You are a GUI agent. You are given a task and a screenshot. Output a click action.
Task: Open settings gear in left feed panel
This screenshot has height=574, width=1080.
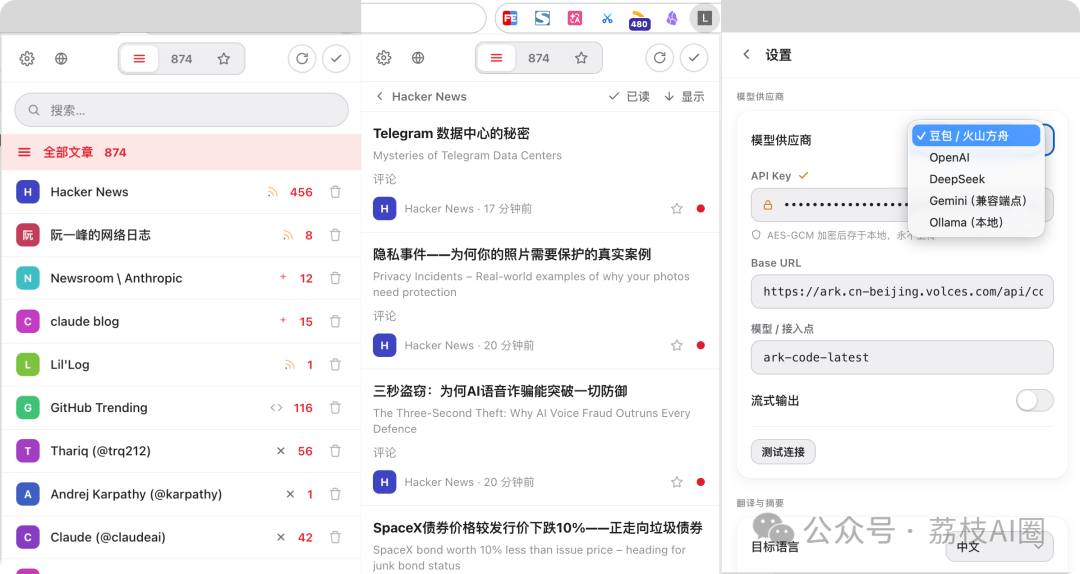27,59
